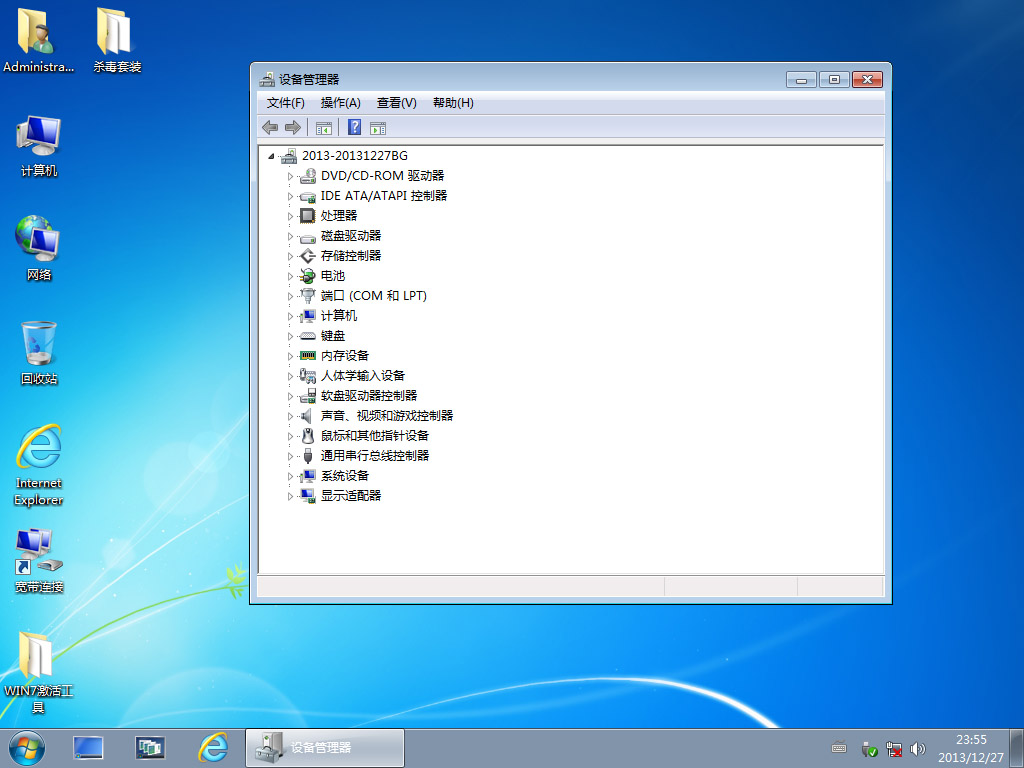Click the Show desktop button in taskbar
Viewport: 1024px width, 768px height.
coord(1017,748)
